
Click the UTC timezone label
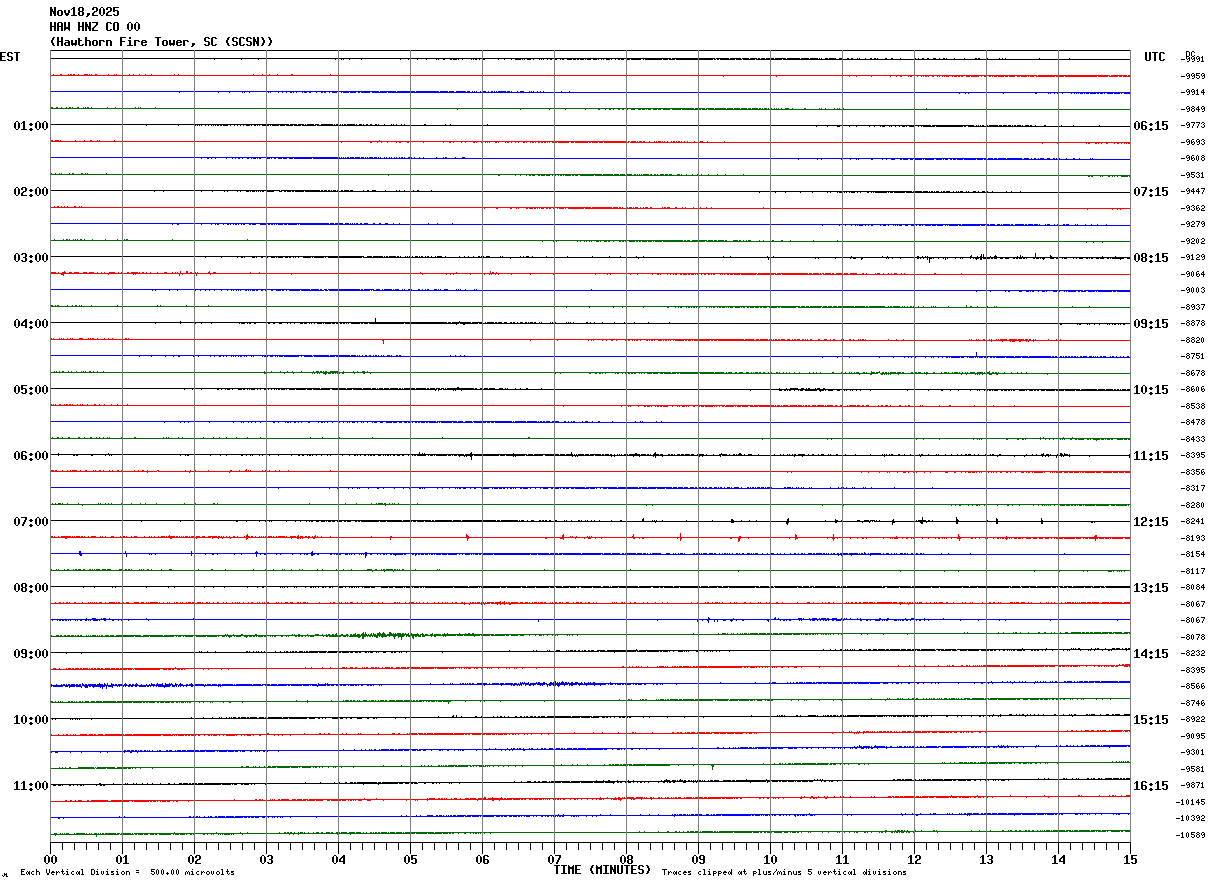(x=1155, y=57)
